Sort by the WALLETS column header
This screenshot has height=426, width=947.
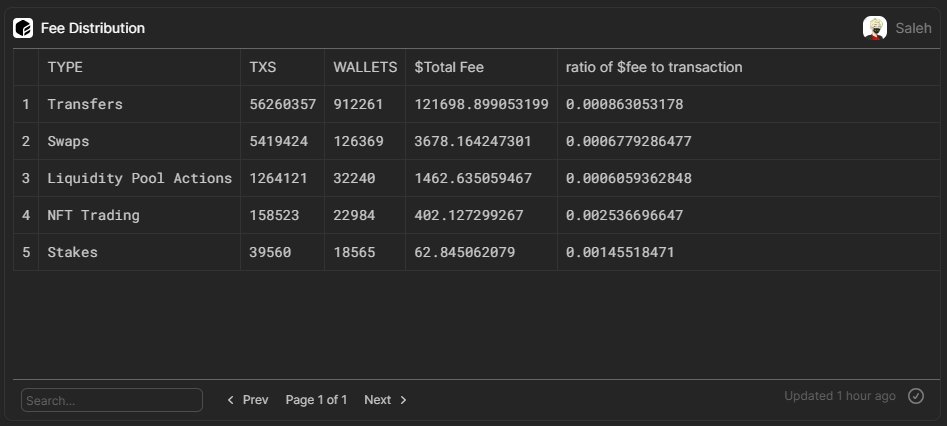coord(365,67)
